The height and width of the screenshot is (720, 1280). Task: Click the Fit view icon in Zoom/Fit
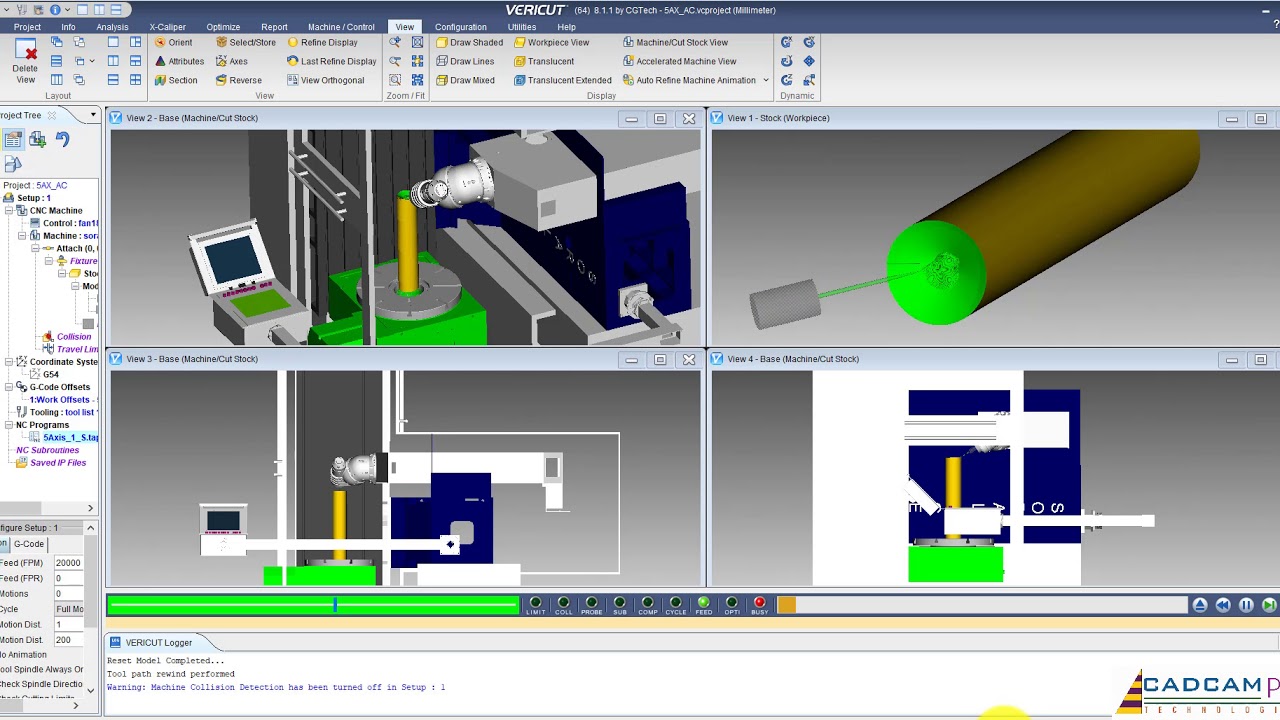417,42
